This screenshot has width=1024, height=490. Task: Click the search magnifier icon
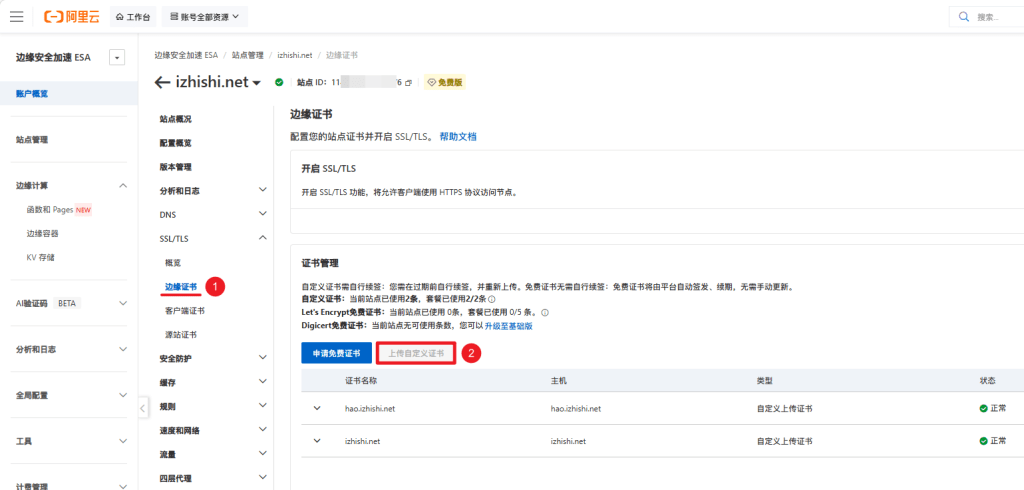(963, 17)
